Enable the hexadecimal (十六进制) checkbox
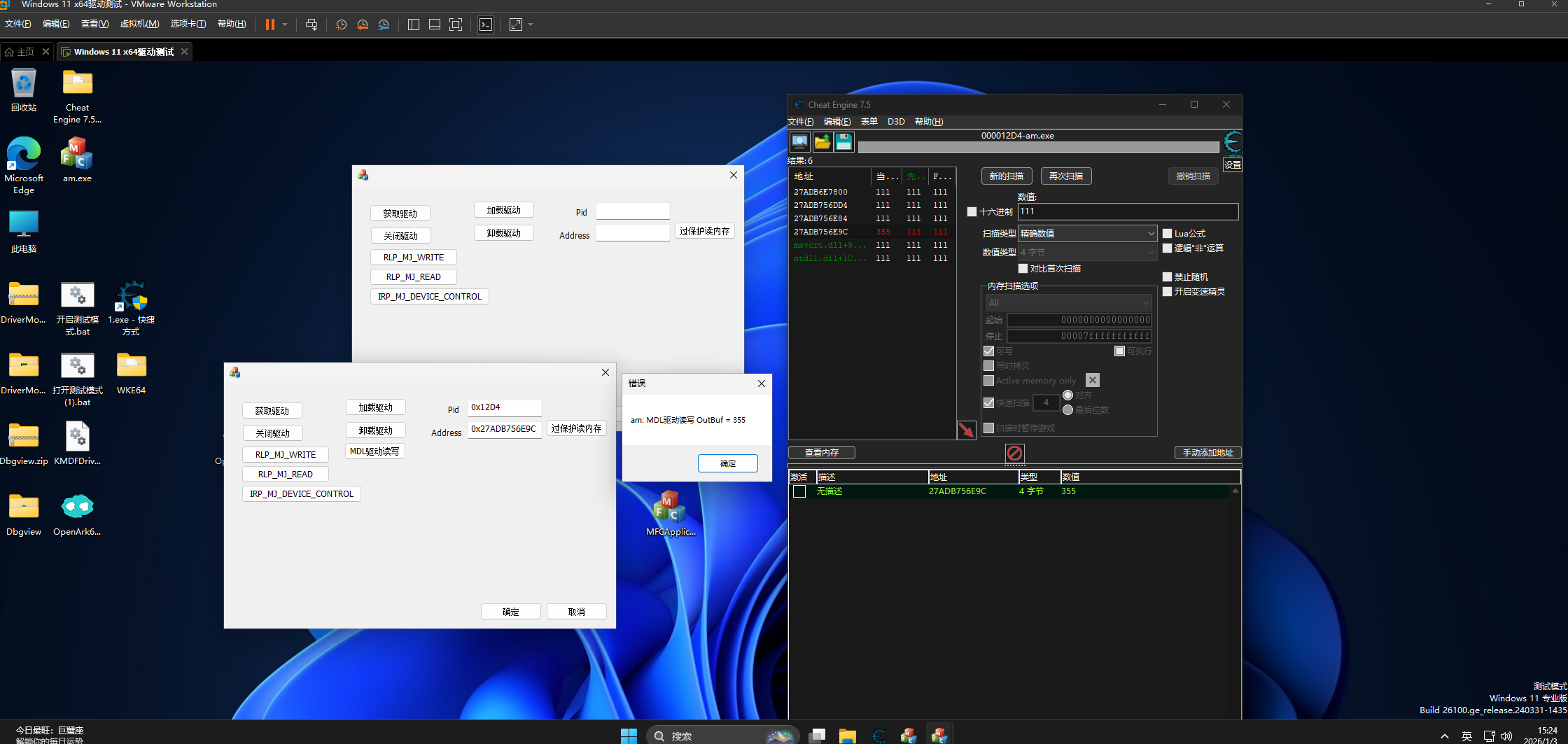The width and height of the screenshot is (1568, 744). click(x=972, y=211)
